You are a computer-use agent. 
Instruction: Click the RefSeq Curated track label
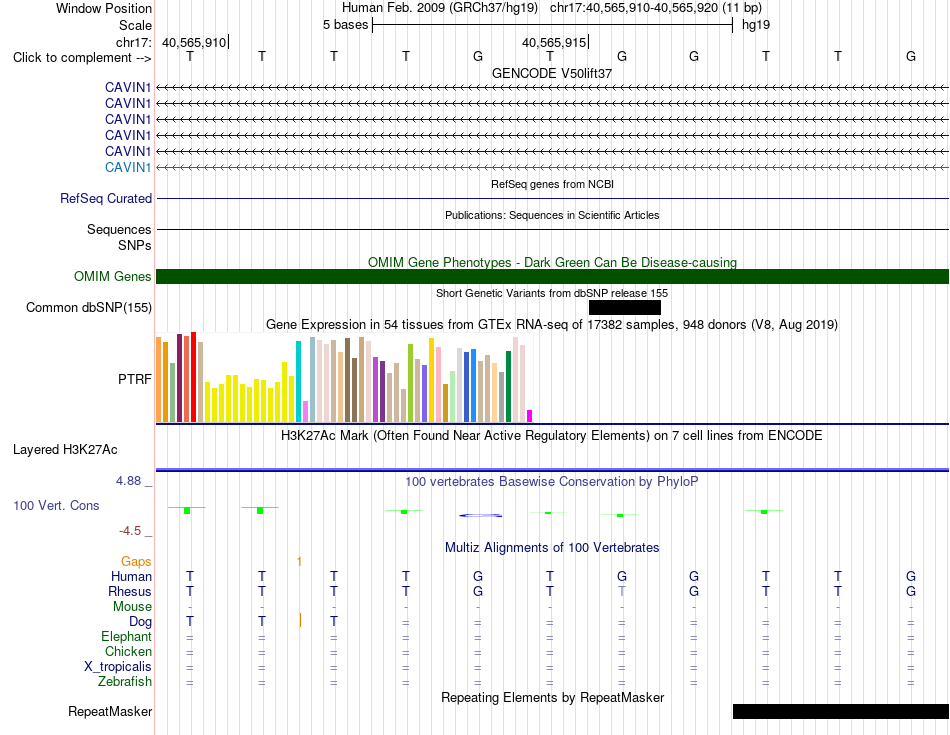106,199
